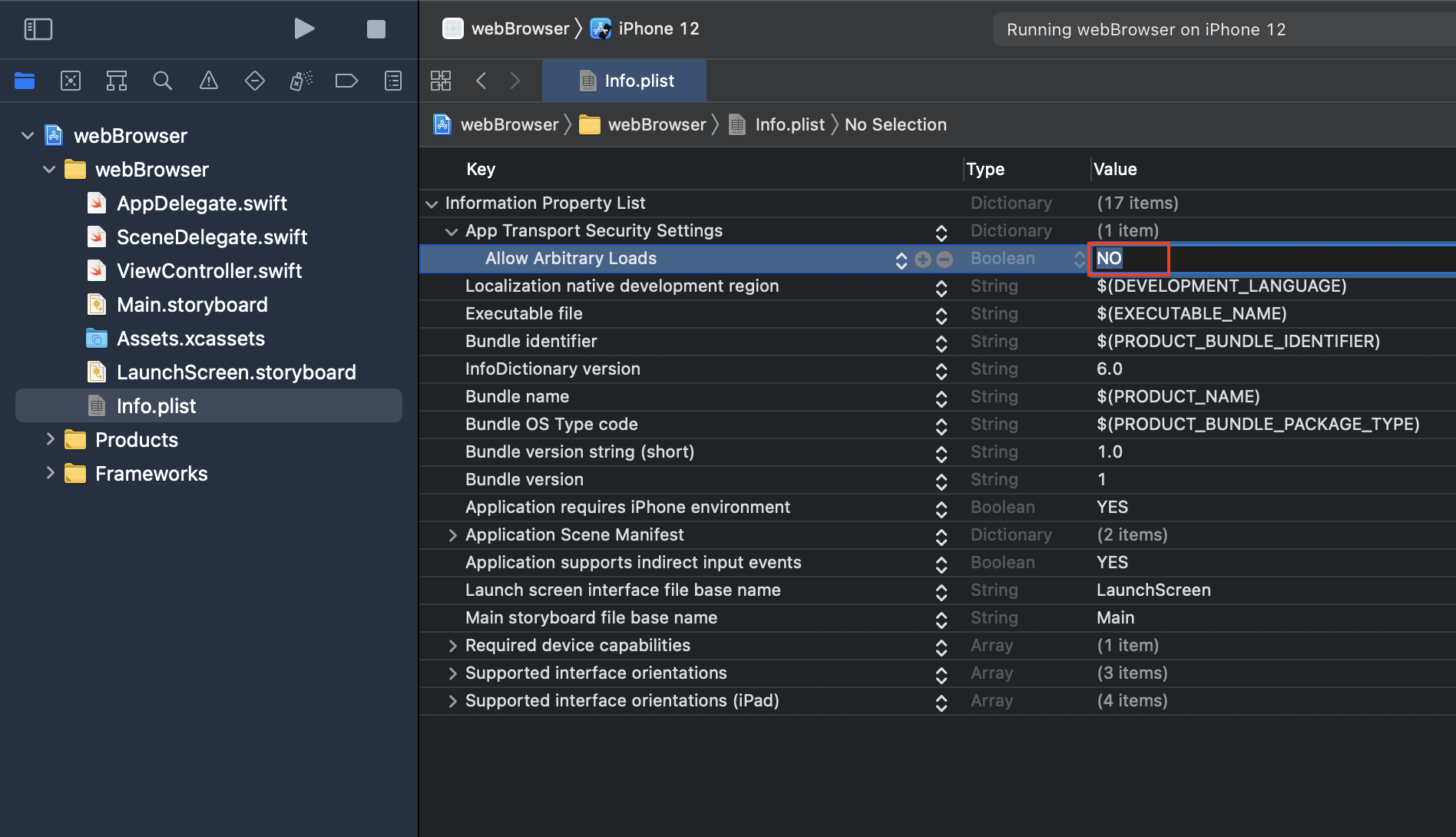Open the Test navigator
The height and width of the screenshot is (837, 1456).
[255, 81]
